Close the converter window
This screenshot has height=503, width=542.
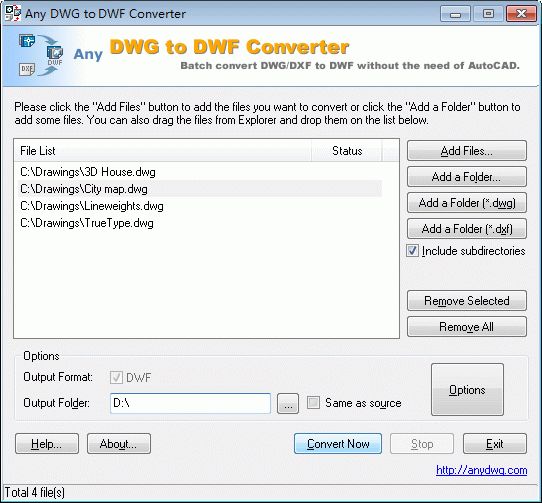pyautogui.click(x=521, y=14)
